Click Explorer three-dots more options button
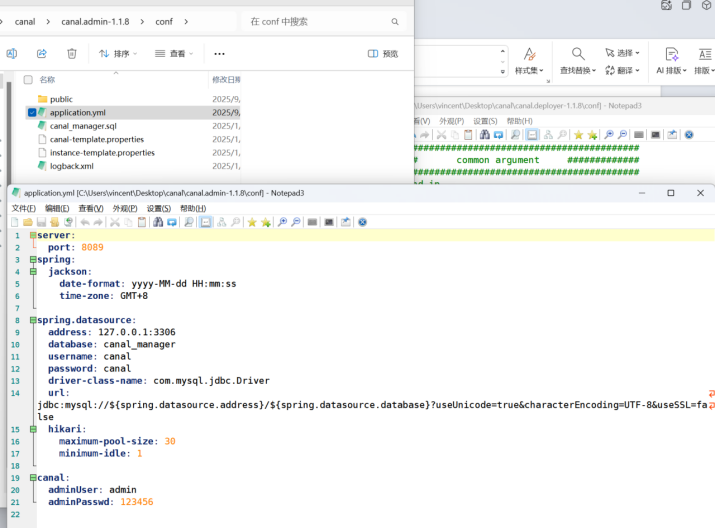Image resolution: width=715 pixels, height=528 pixels. point(219,54)
